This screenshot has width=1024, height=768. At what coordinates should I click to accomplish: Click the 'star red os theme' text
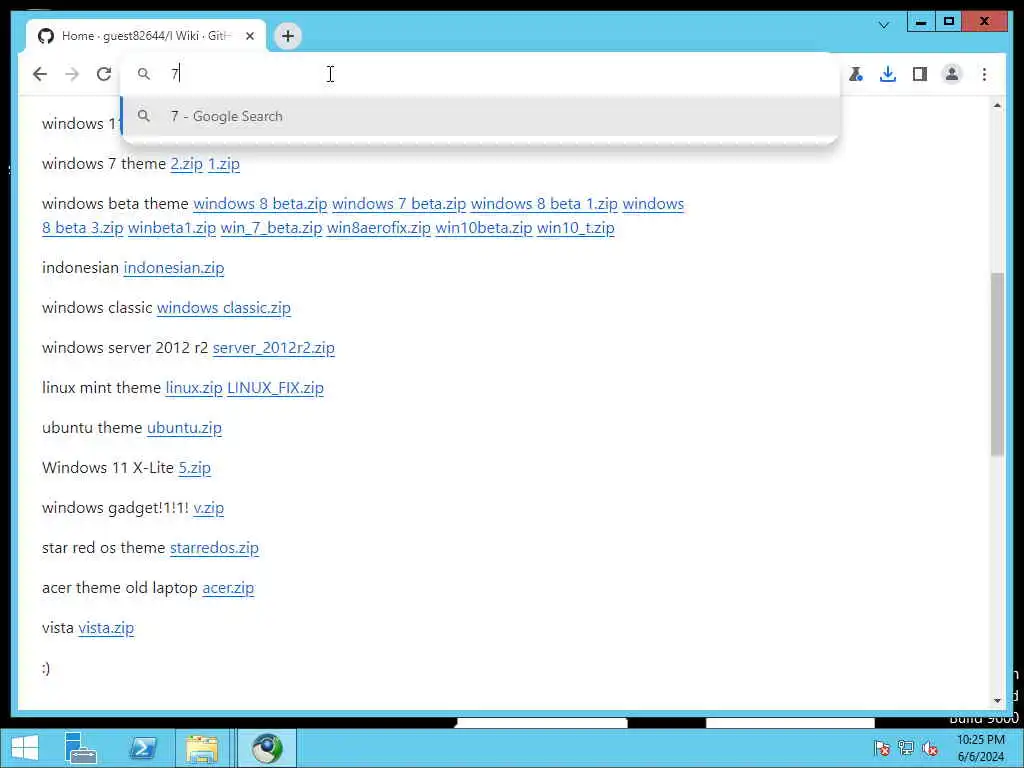click(x=103, y=548)
